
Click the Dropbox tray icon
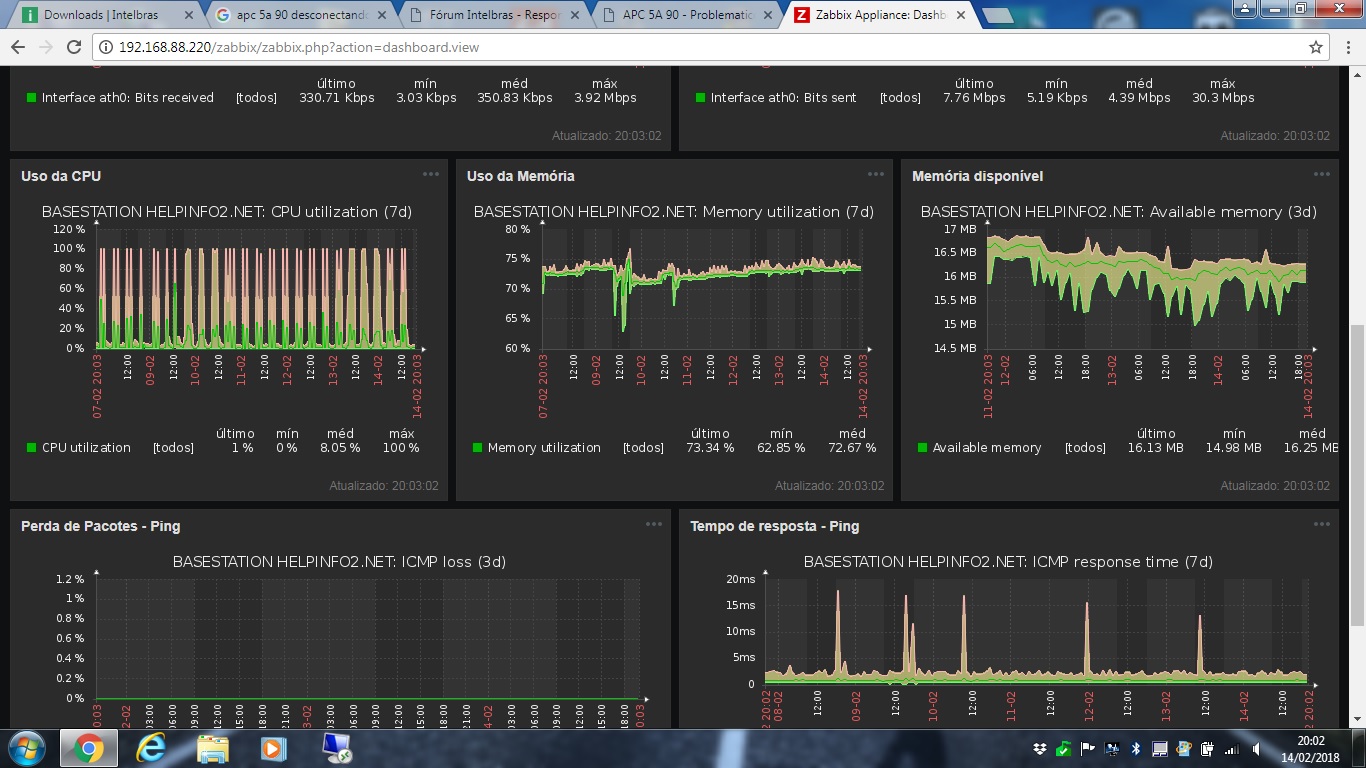click(x=1040, y=748)
